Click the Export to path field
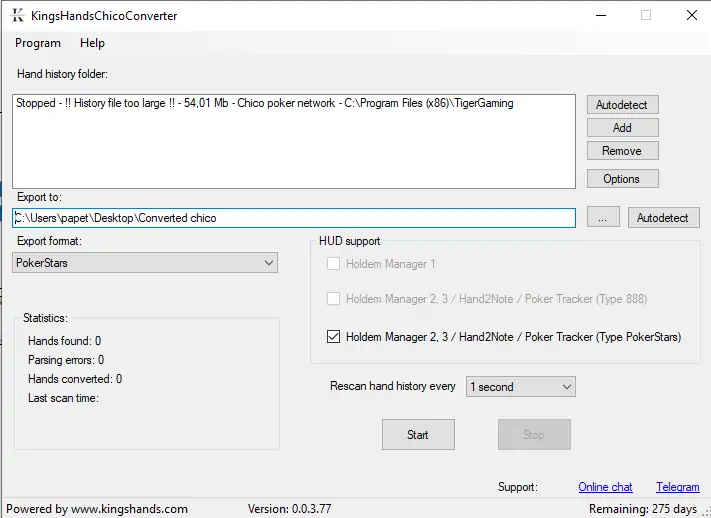 coord(294,218)
